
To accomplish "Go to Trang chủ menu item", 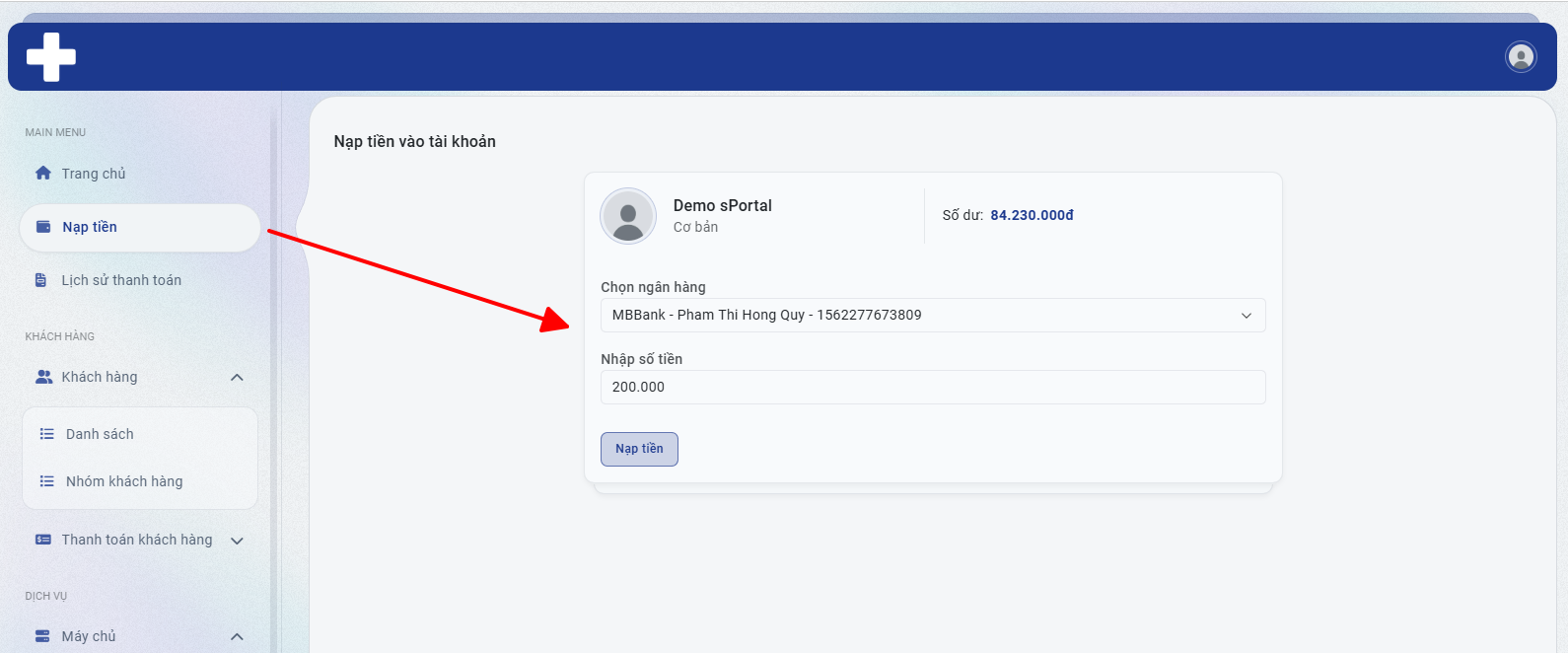I will coord(94,174).
